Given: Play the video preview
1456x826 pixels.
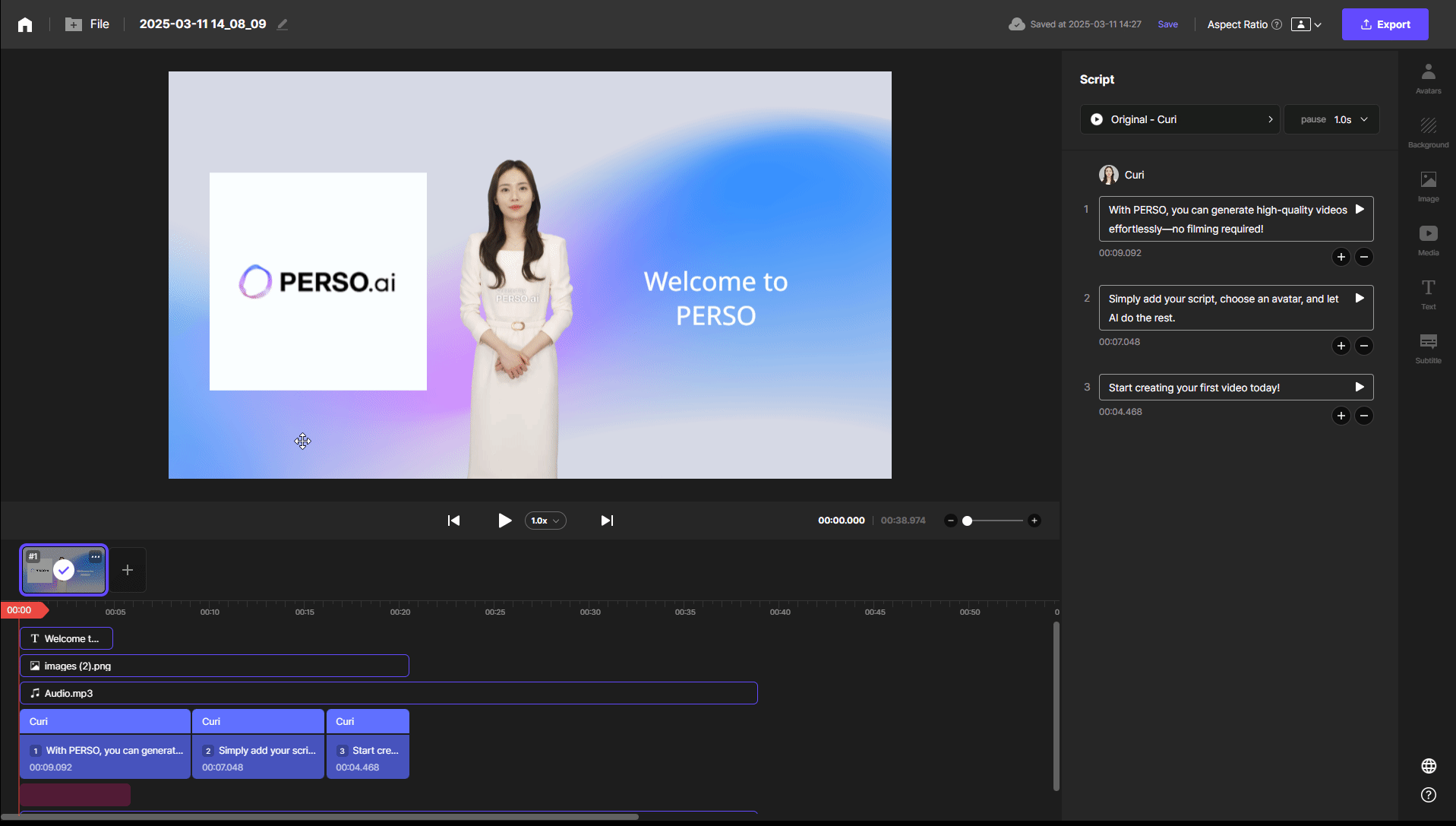Looking at the screenshot, I should pyautogui.click(x=504, y=521).
